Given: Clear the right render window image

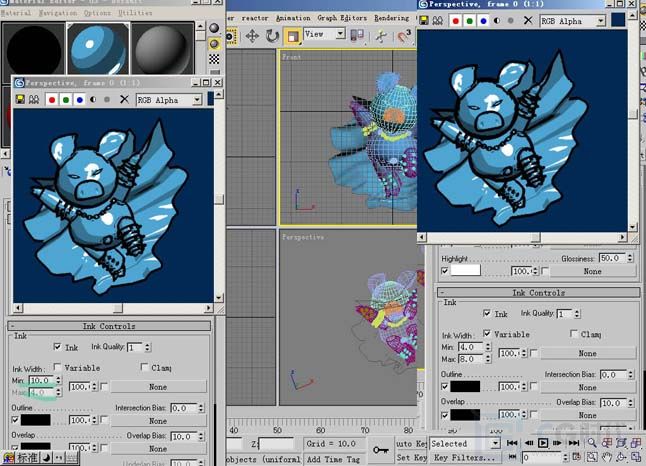Looking at the screenshot, I should [528, 20].
